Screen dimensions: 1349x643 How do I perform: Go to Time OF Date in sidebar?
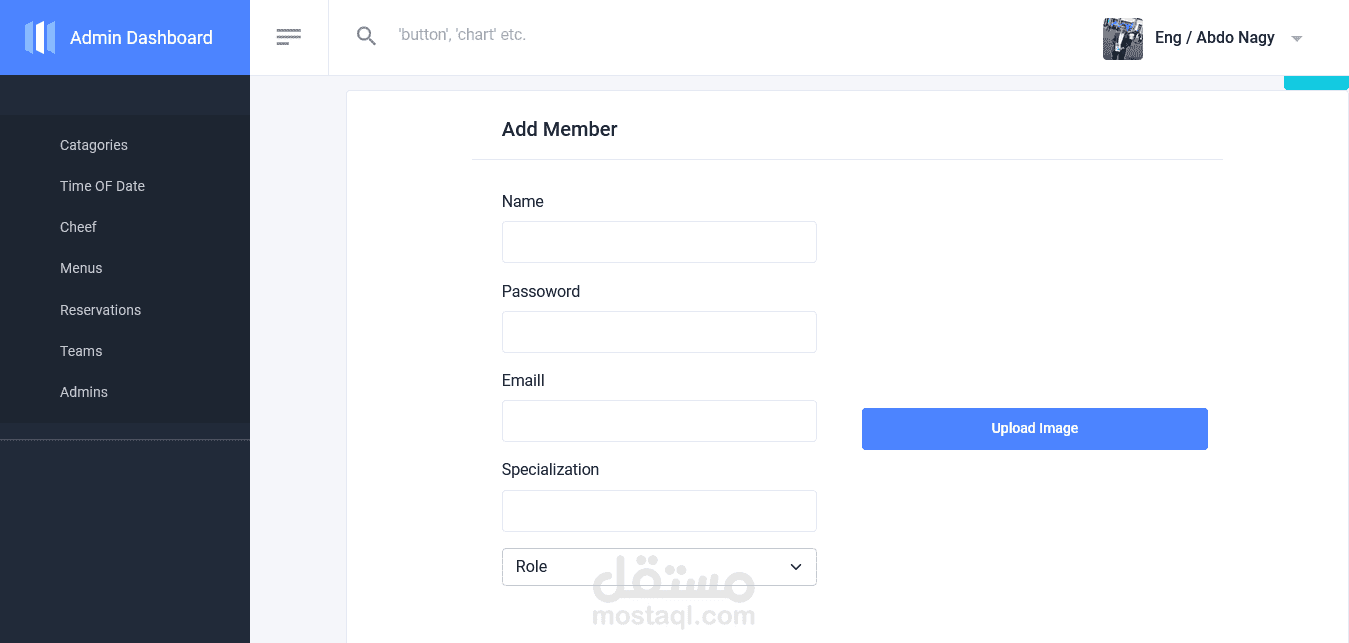(102, 186)
